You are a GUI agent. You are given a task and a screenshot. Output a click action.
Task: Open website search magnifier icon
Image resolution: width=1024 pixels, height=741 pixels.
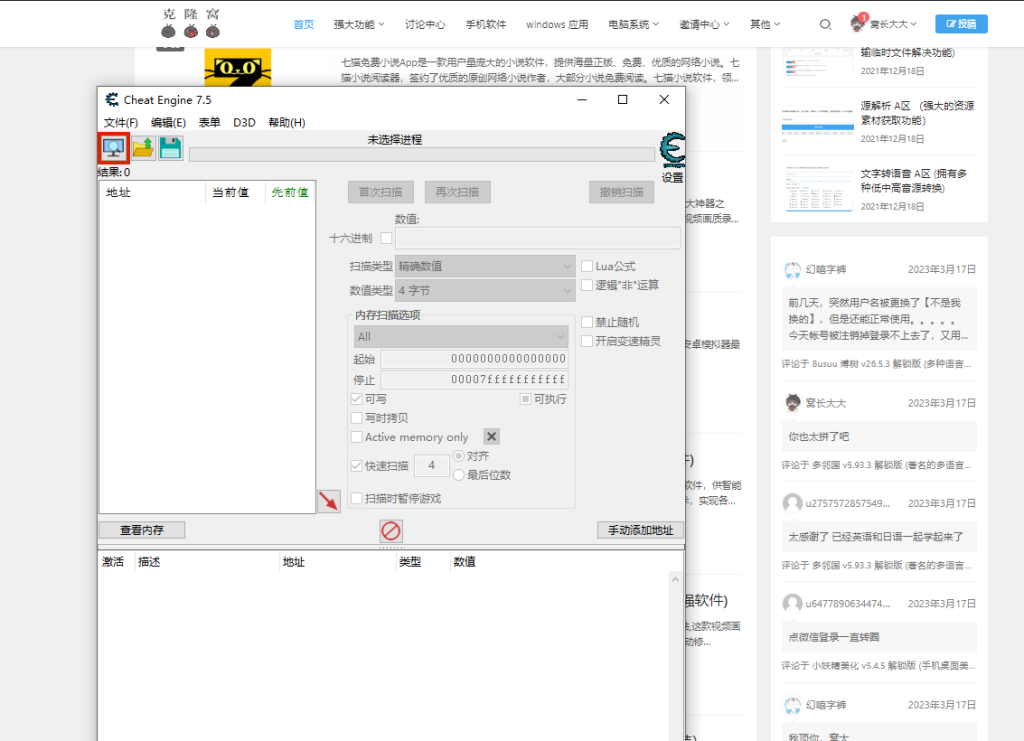click(825, 24)
